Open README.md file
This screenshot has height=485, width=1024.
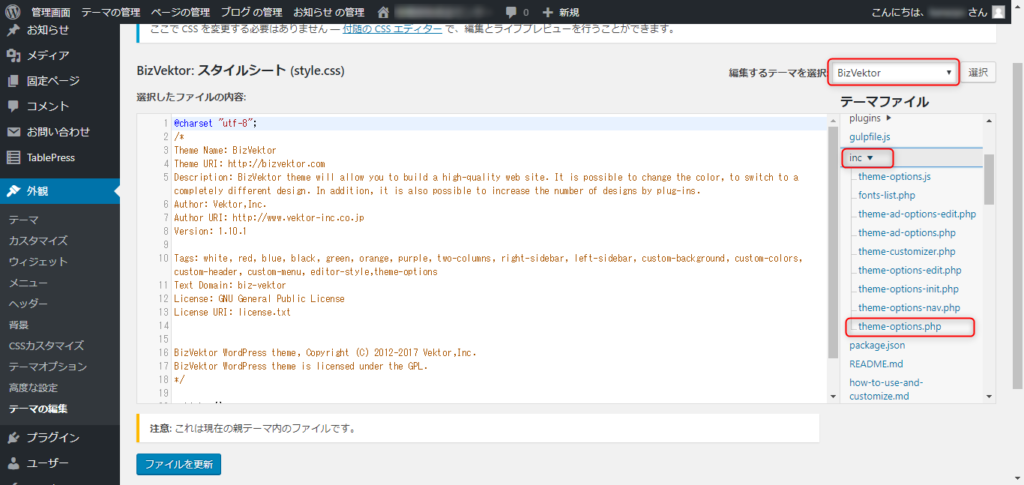point(875,364)
